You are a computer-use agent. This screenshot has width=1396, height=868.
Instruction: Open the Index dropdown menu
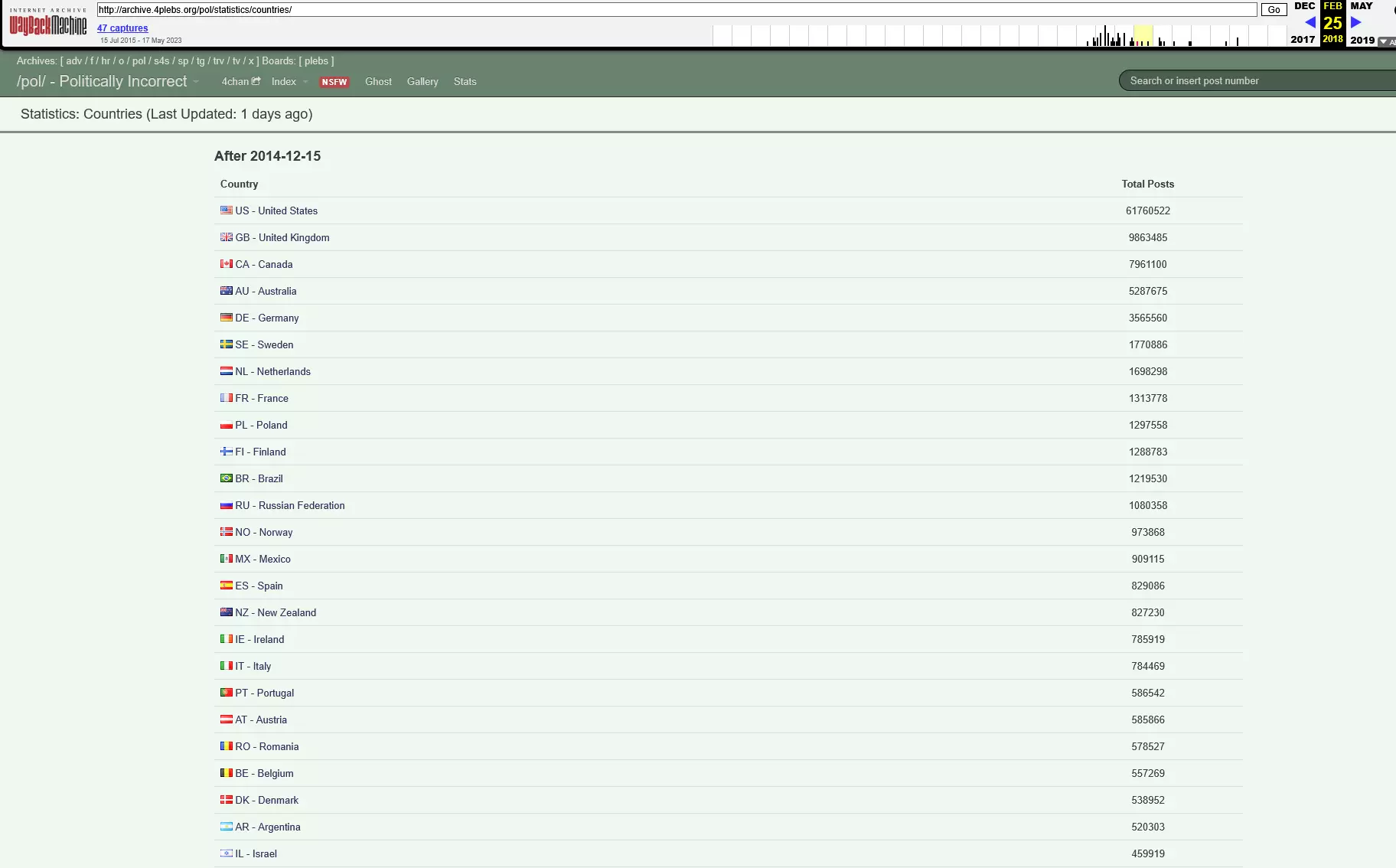coord(289,81)
